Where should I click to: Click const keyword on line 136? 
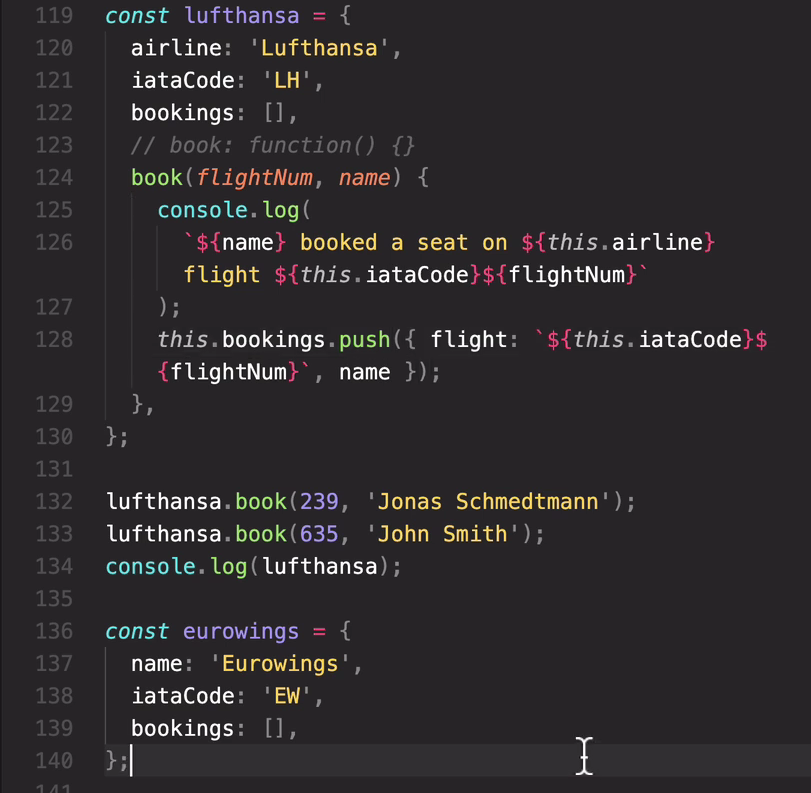pos(137,632)
